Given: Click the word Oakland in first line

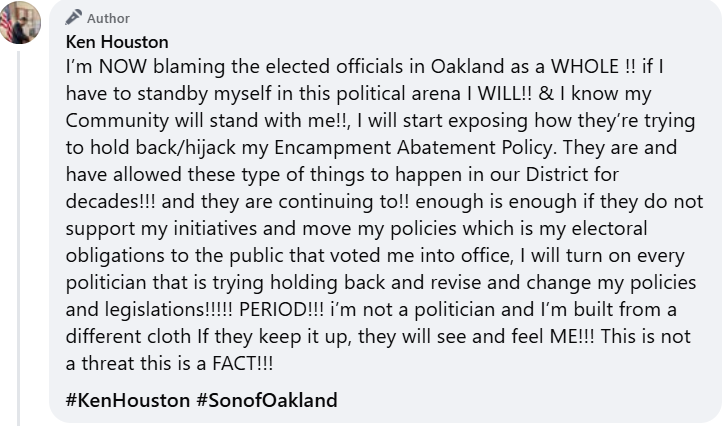Looking at the screenshot, I should coord(445,74).
